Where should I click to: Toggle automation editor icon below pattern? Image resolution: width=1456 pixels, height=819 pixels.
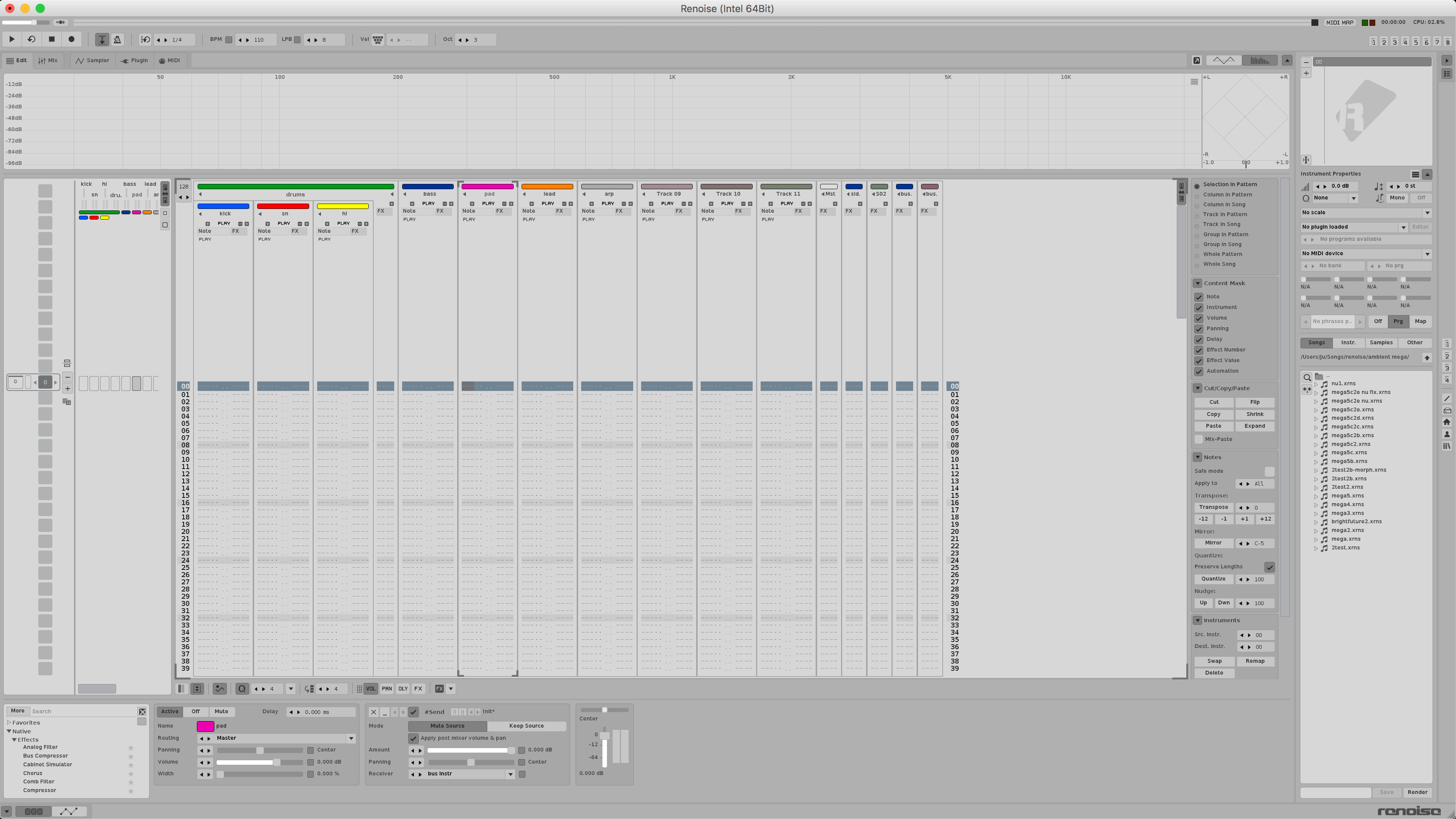tap(219, 689)
